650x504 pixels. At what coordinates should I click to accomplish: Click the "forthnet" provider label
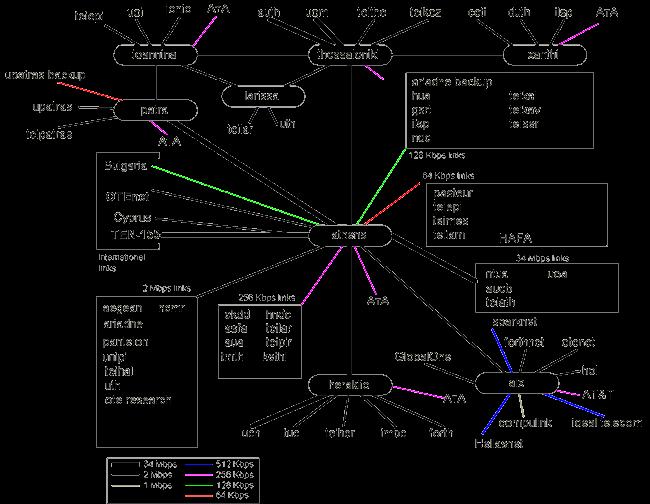(x=524, y=342)
